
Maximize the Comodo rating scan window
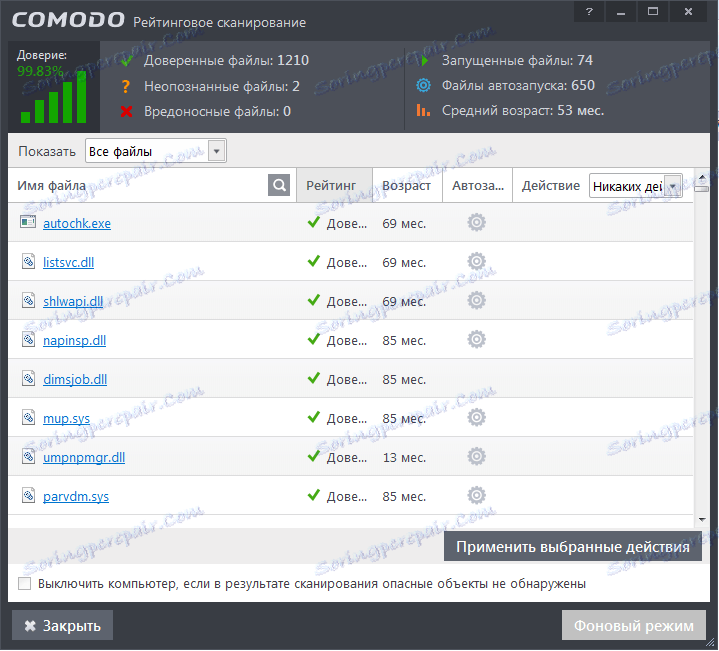(x=653, y=12)
